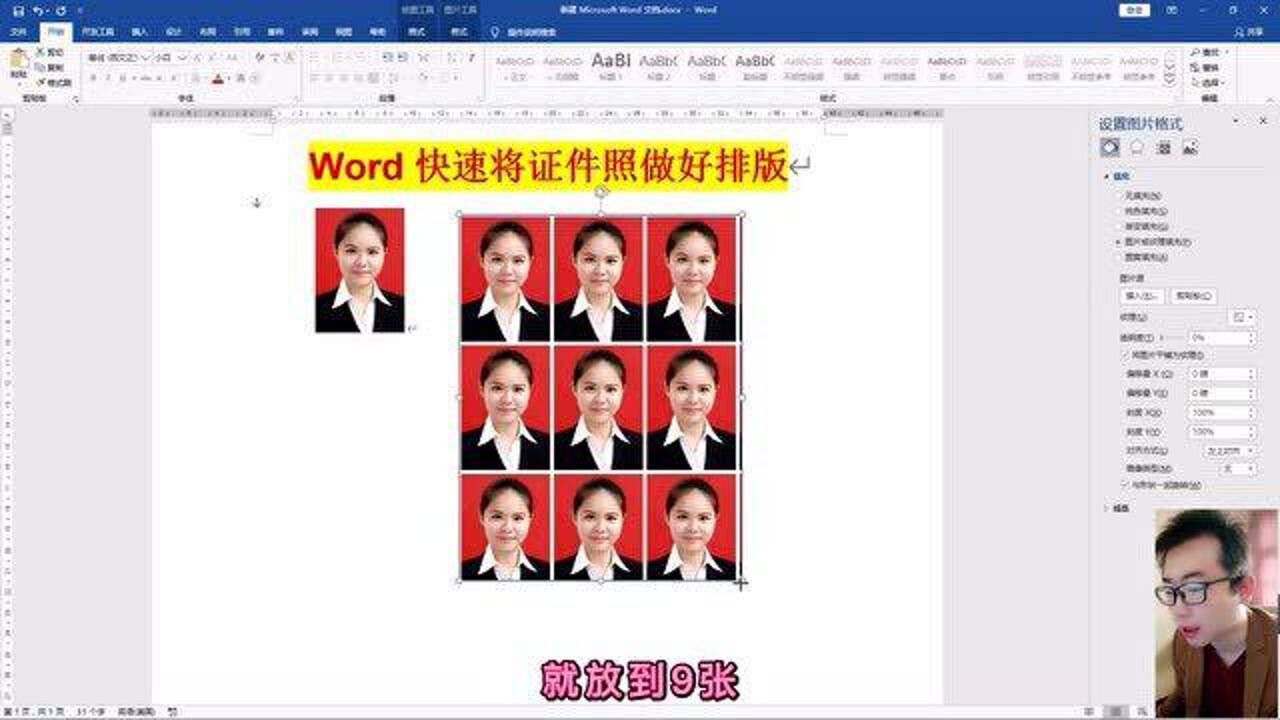The height and width of the screenshot is (720, 1280).
Task: Select the Solid fill (纯色填充) radio option
Action: pos(1120,211)
